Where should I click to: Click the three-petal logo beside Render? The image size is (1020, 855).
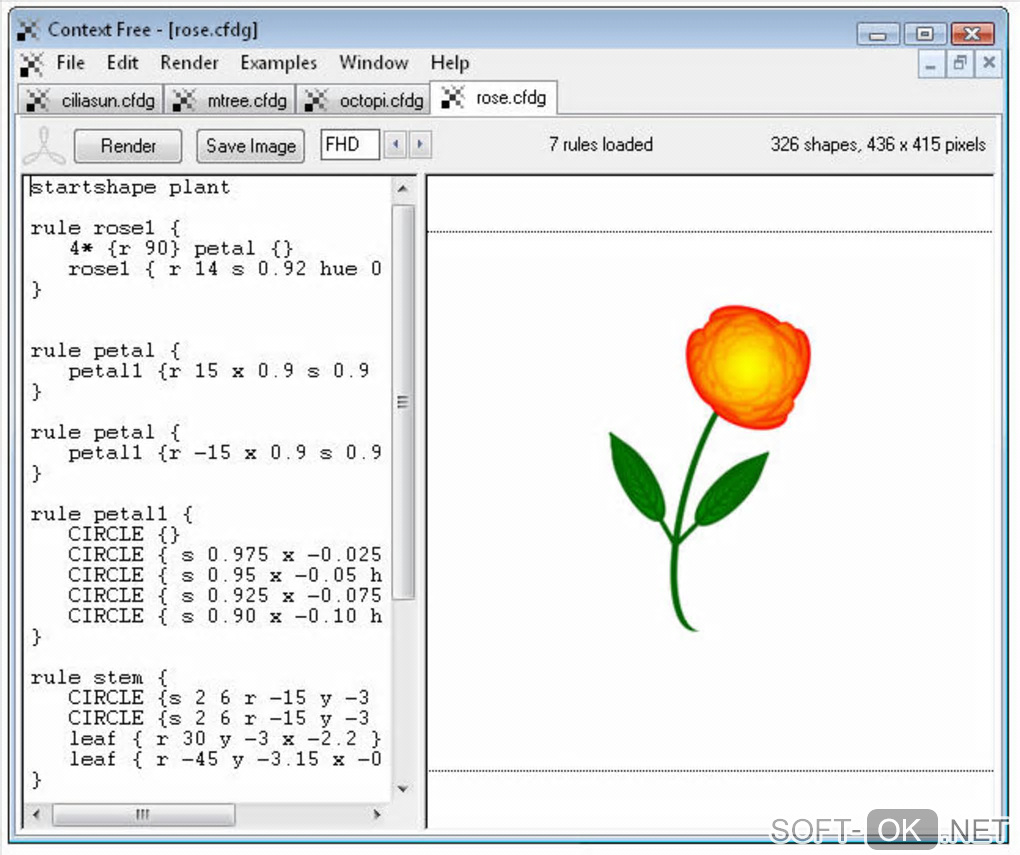(x=44, y=146)
